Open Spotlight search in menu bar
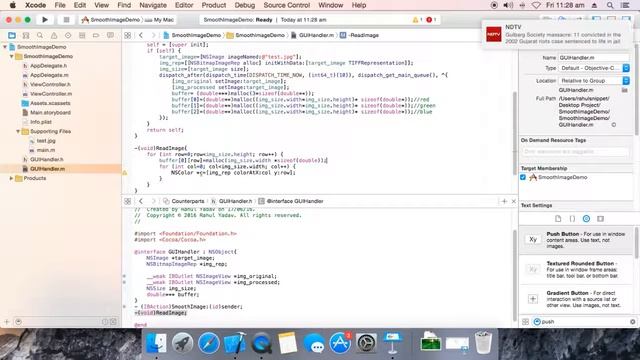 (x=610, y=5)
